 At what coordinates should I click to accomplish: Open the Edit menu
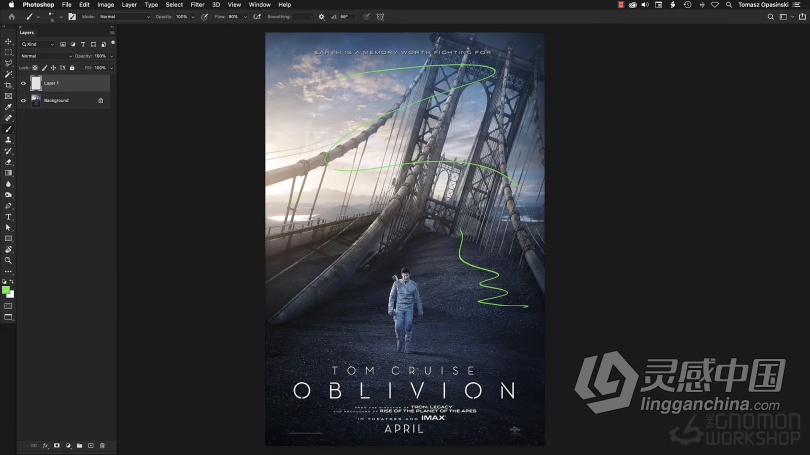pos(84,5)
